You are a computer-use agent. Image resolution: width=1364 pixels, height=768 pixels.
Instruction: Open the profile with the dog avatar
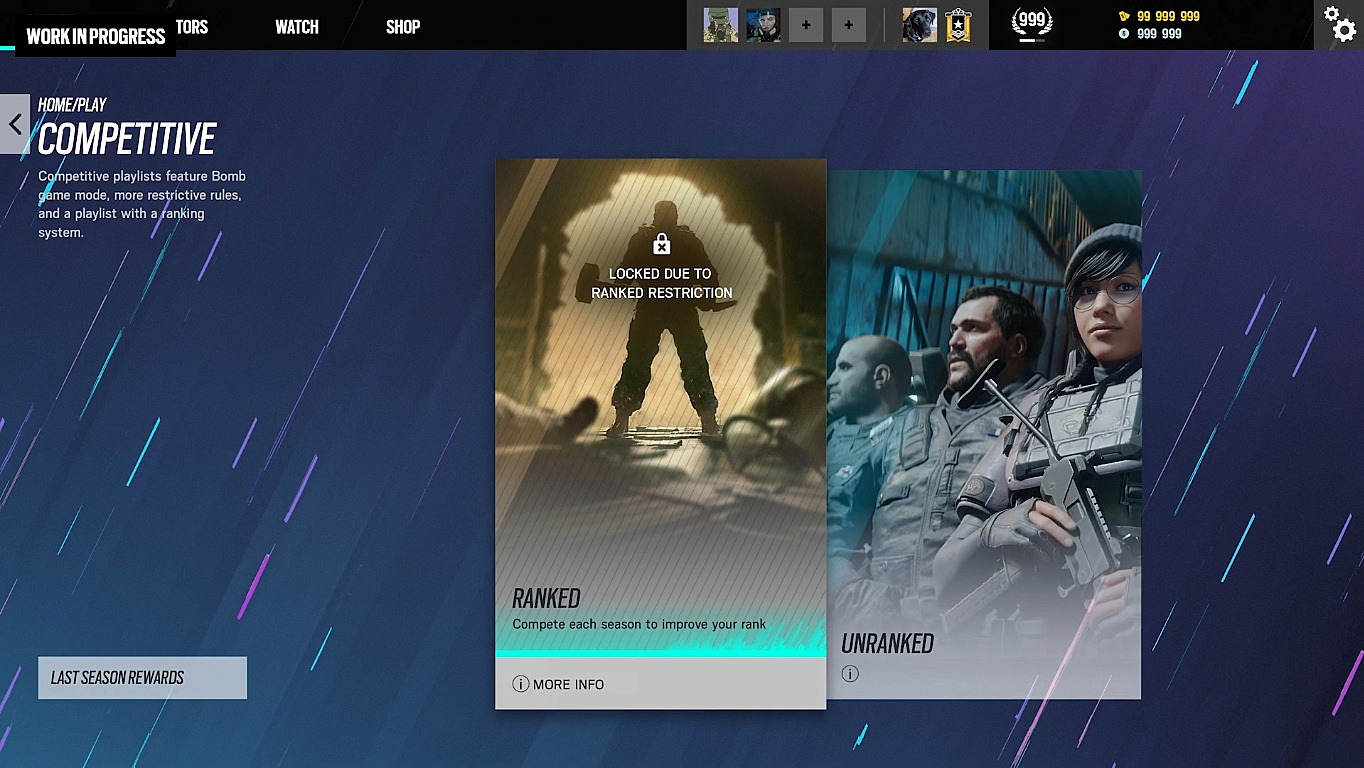click(919, 25)
